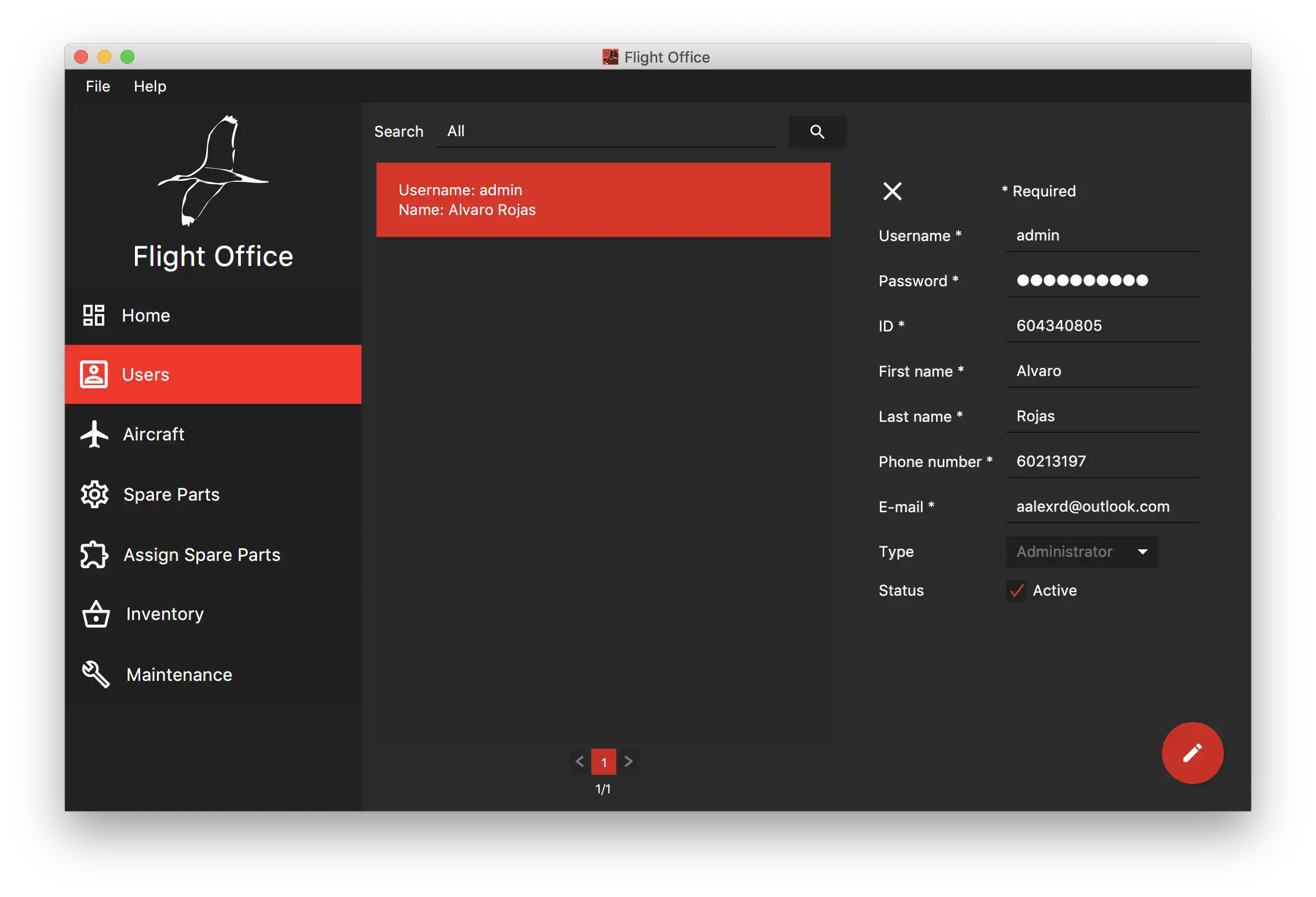
Task: Expand the Type Administrator dropdown
Action: 1140,551
